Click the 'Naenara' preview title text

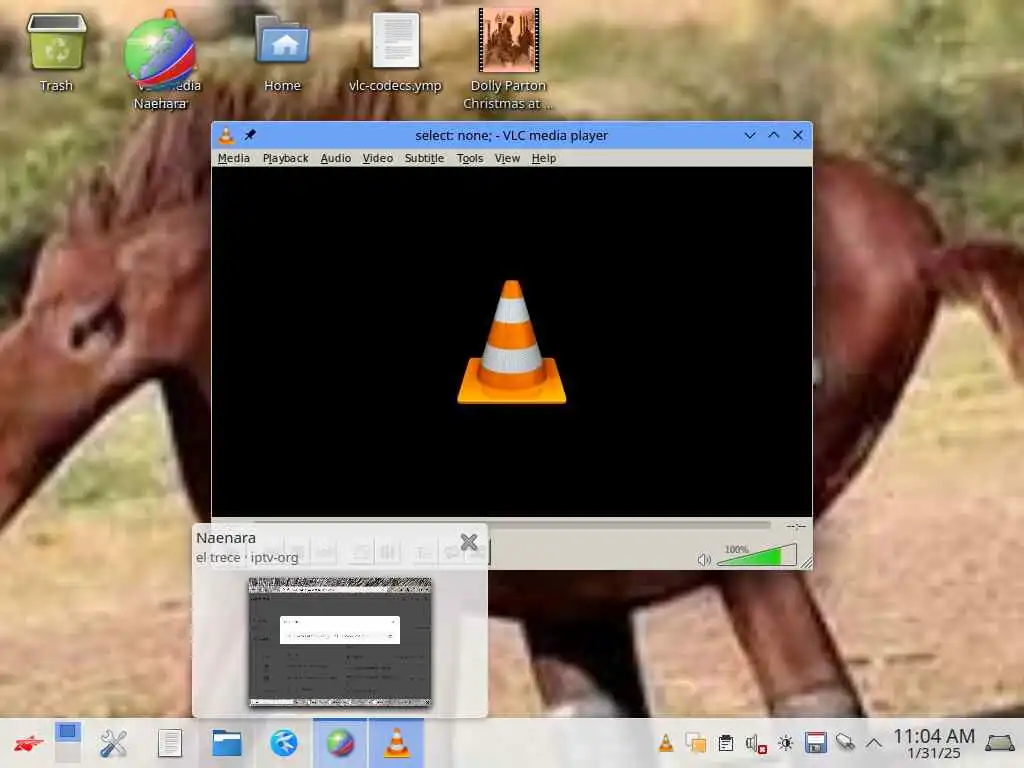click(226, 538)
